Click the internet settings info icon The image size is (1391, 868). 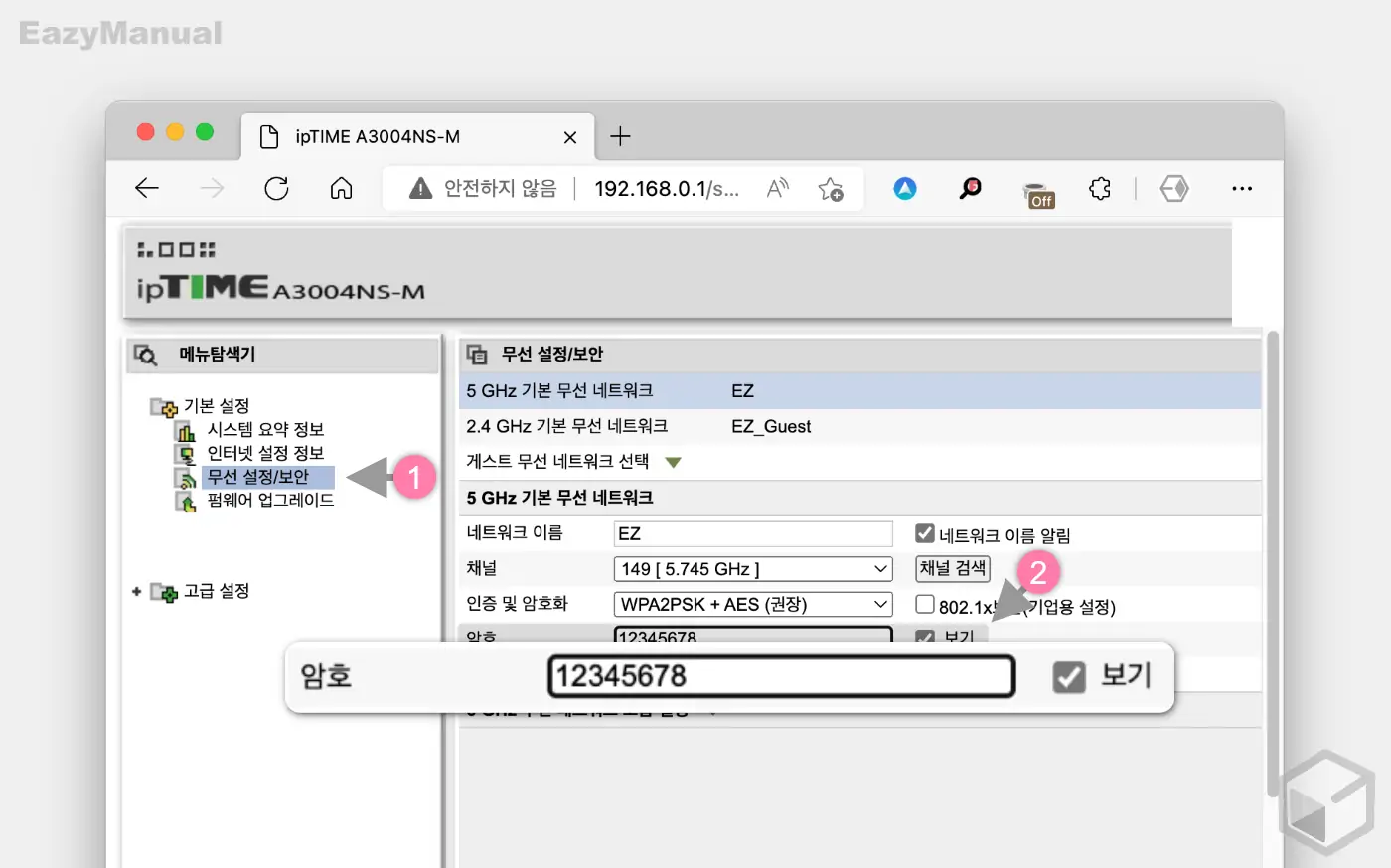point(186,455)
